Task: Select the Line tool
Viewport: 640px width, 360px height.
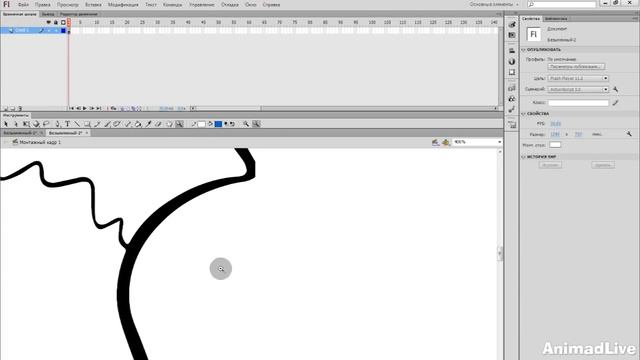Action: pos(77,124)
